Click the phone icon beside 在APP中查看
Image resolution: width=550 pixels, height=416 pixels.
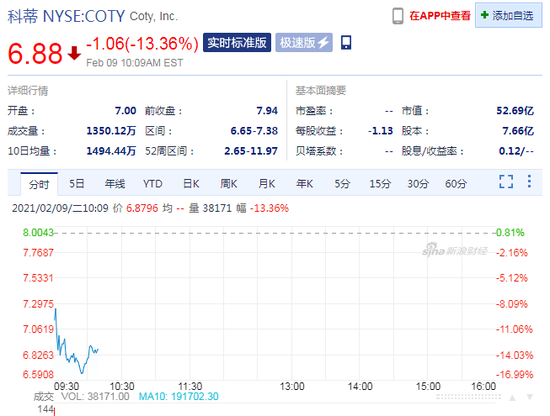397,16
